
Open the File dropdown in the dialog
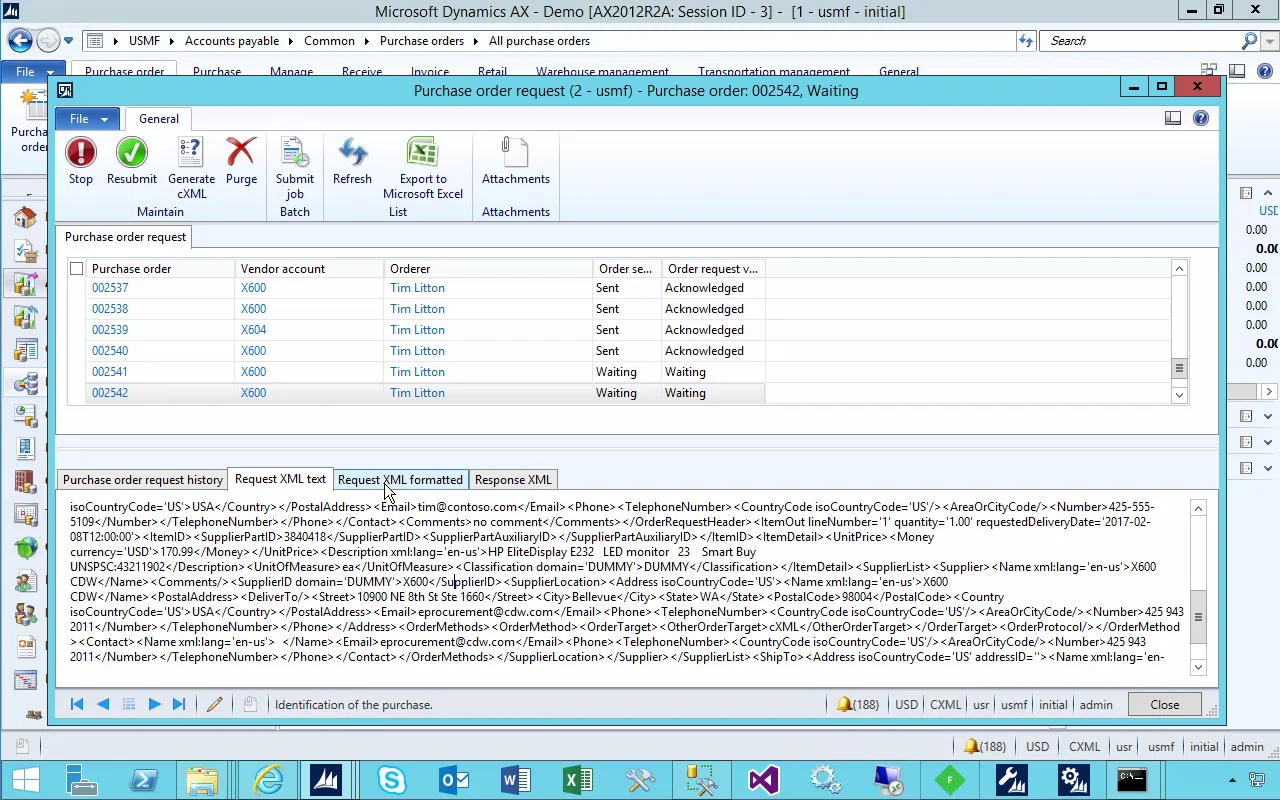88,119
